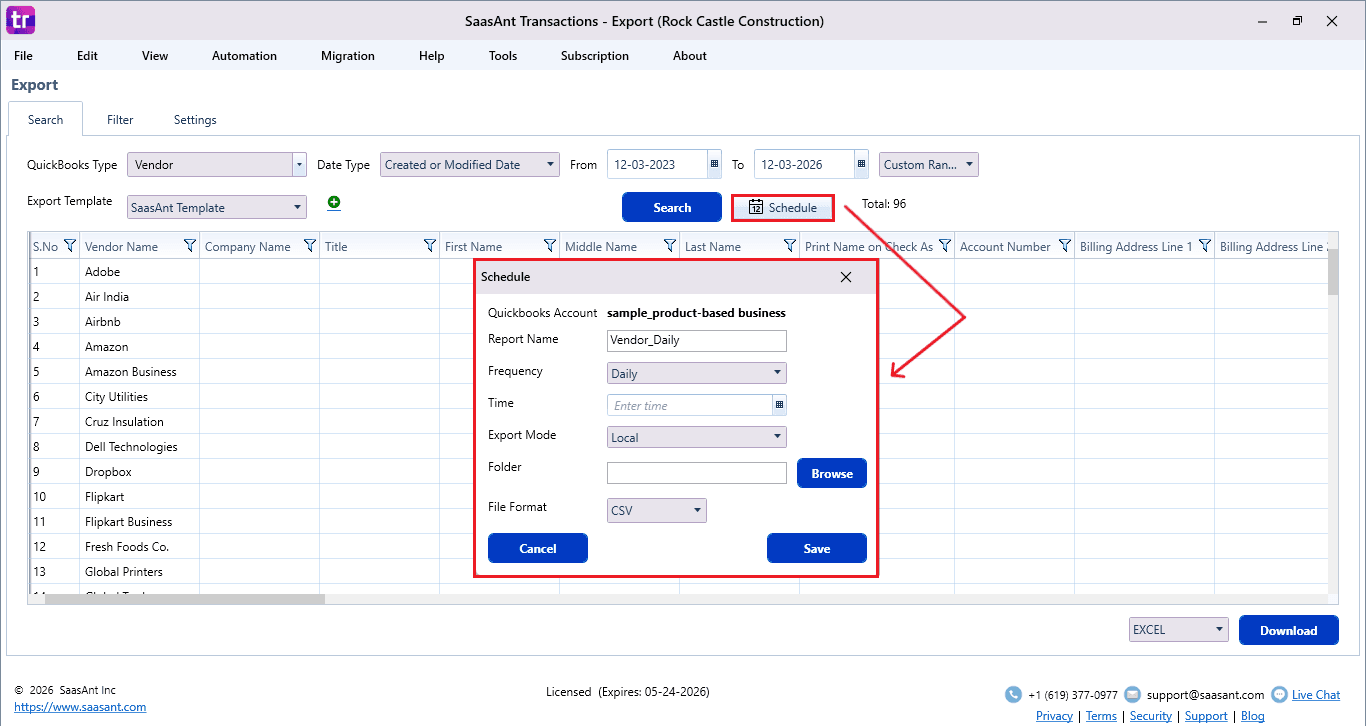Image resolution: width=1366 pixels, height=726 pixels.
Task: Click Last Name column filter funnel icon
Action: click(x=790, y=246)
